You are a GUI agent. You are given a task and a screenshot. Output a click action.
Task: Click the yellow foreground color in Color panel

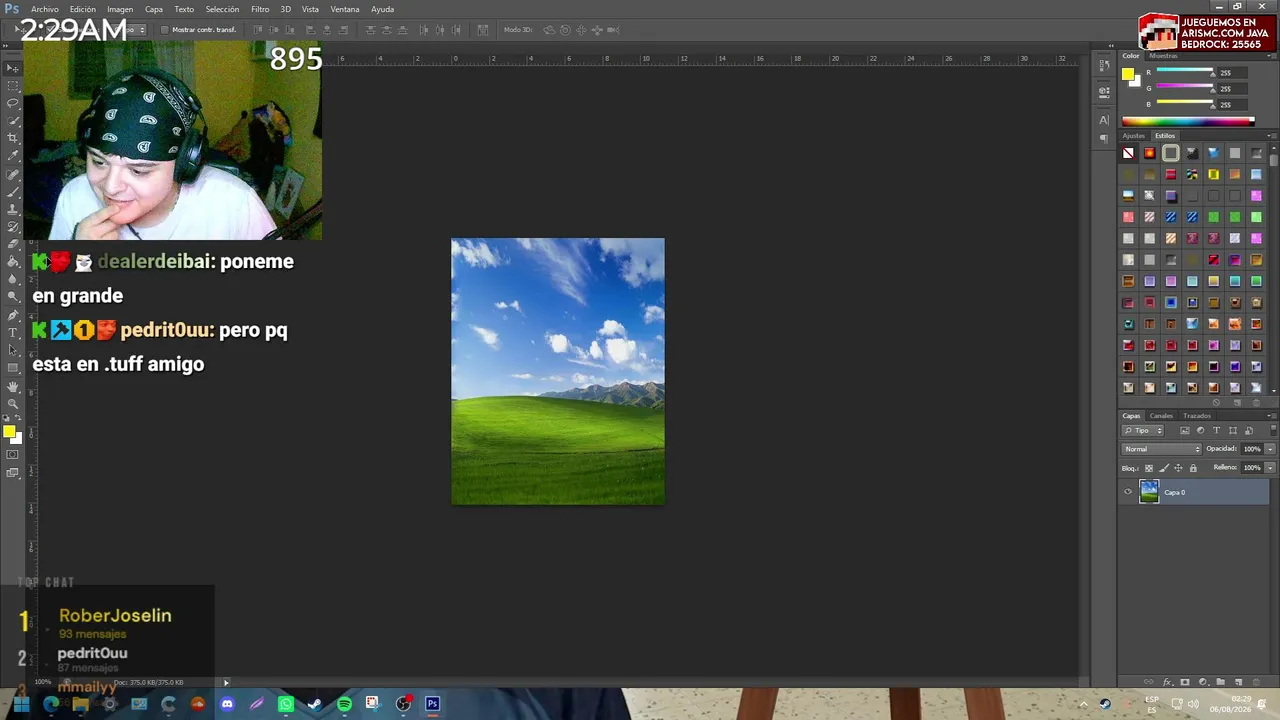(x=1128, y=74)
